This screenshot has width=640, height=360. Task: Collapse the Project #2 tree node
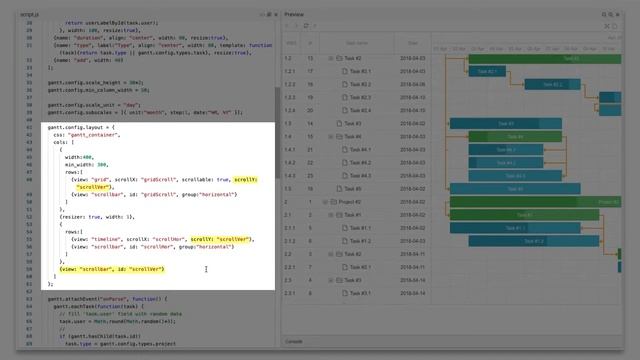point(325,202)
